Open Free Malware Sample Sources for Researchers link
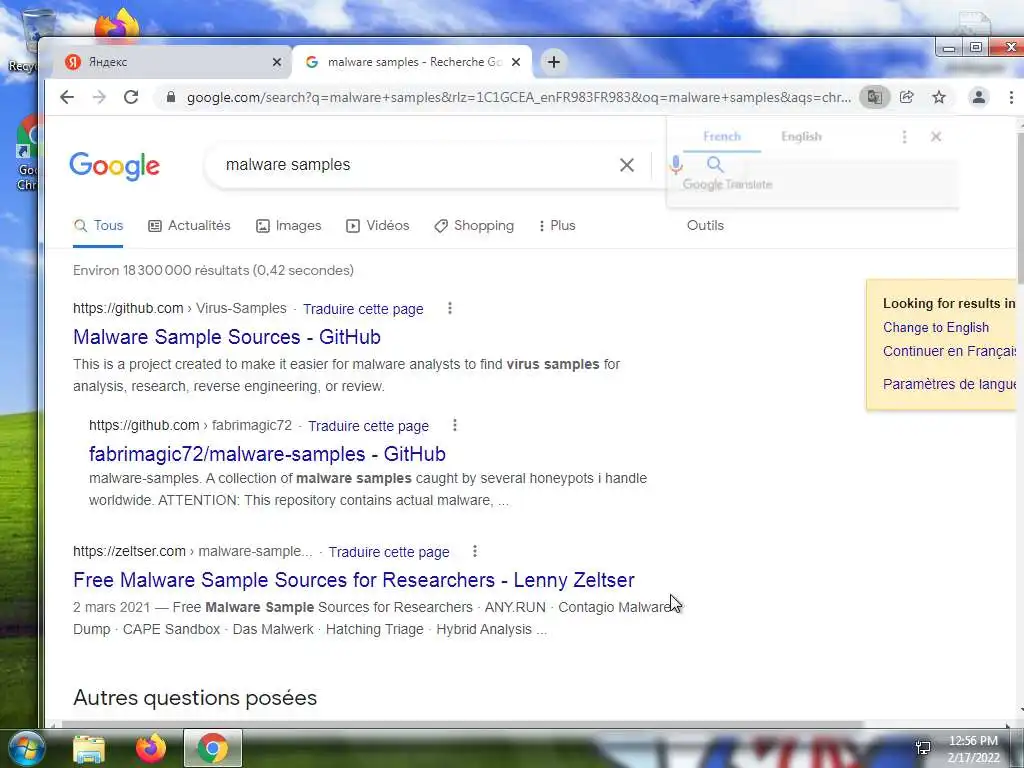Viewport: 1024px width, 768px height. [354, 580]
